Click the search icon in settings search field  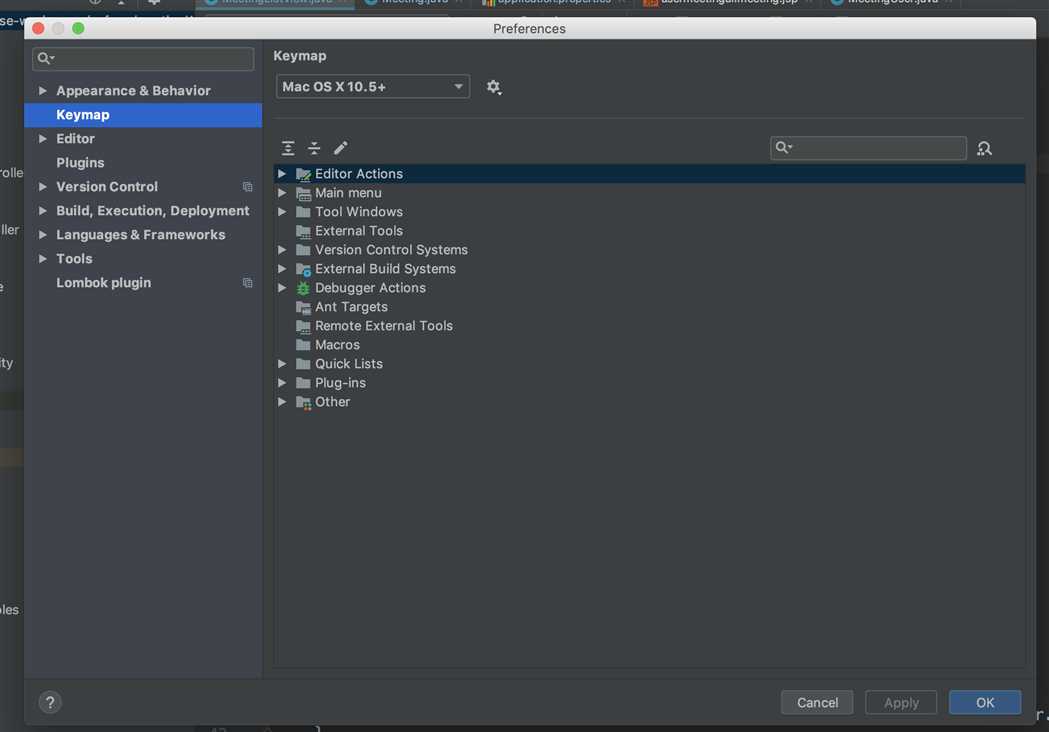point(45,58)
